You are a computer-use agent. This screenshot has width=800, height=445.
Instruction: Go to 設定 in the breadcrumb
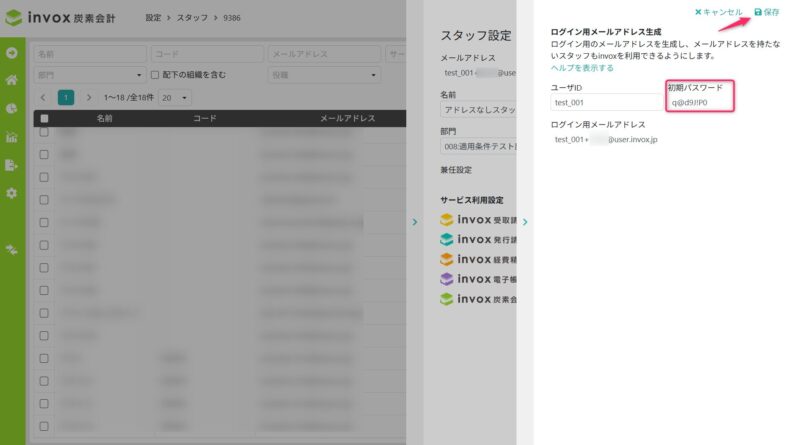(x=153, y=18)
